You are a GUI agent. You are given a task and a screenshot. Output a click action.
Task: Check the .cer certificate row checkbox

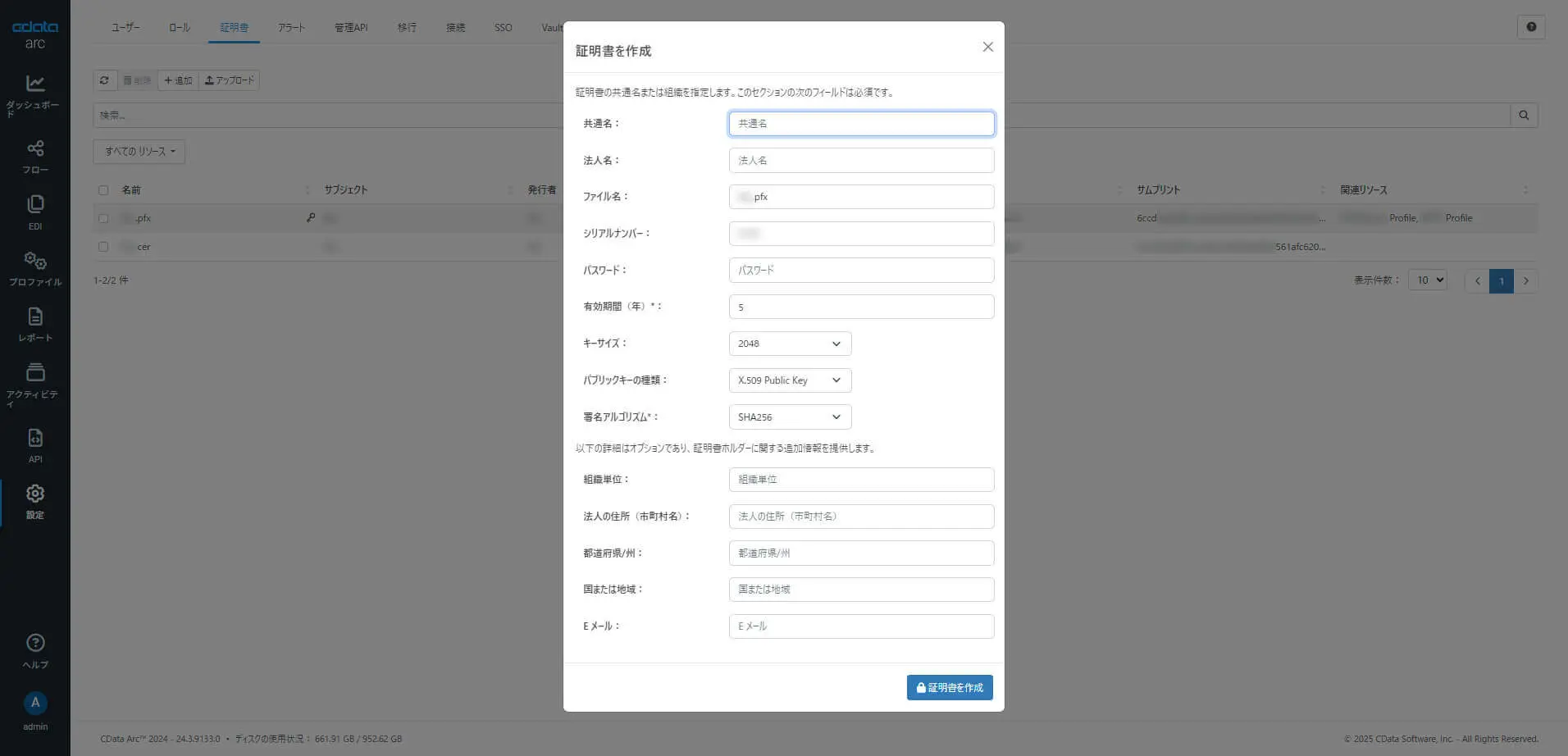tap(103, 247)
